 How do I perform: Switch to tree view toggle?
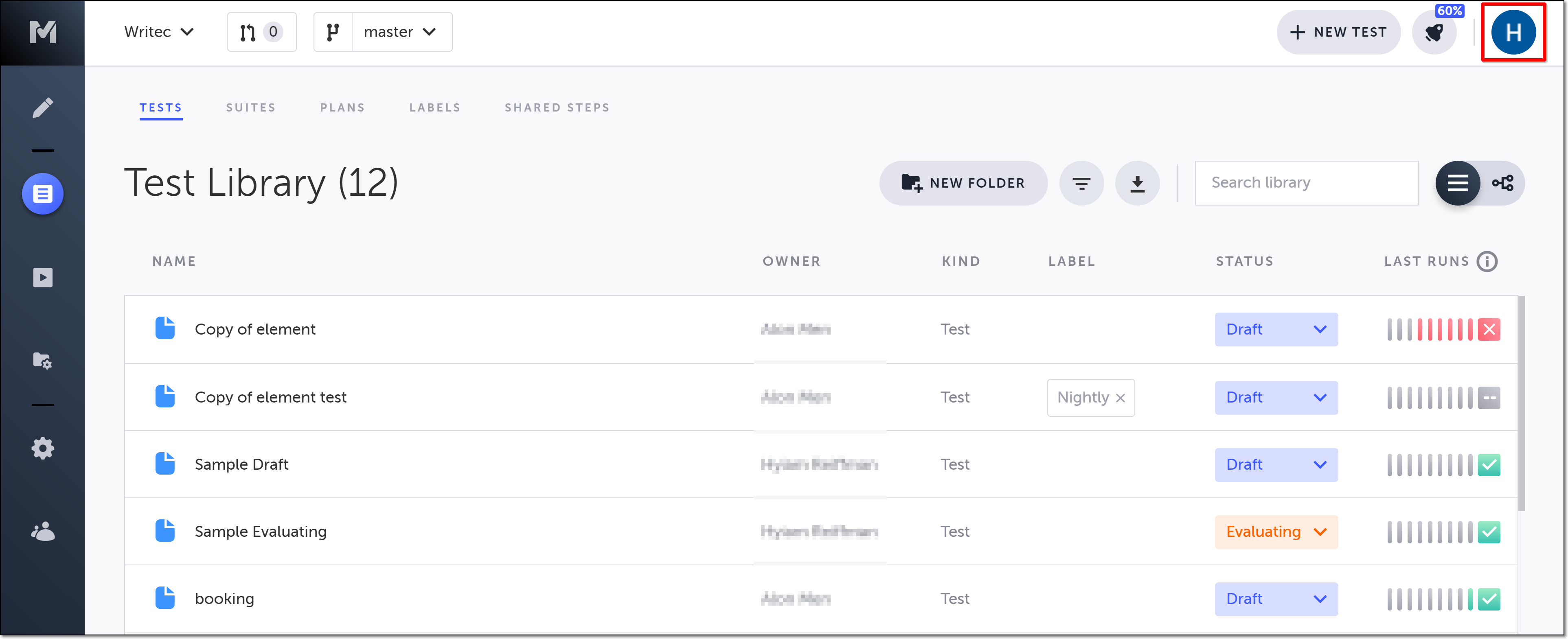pos(1502,183)
